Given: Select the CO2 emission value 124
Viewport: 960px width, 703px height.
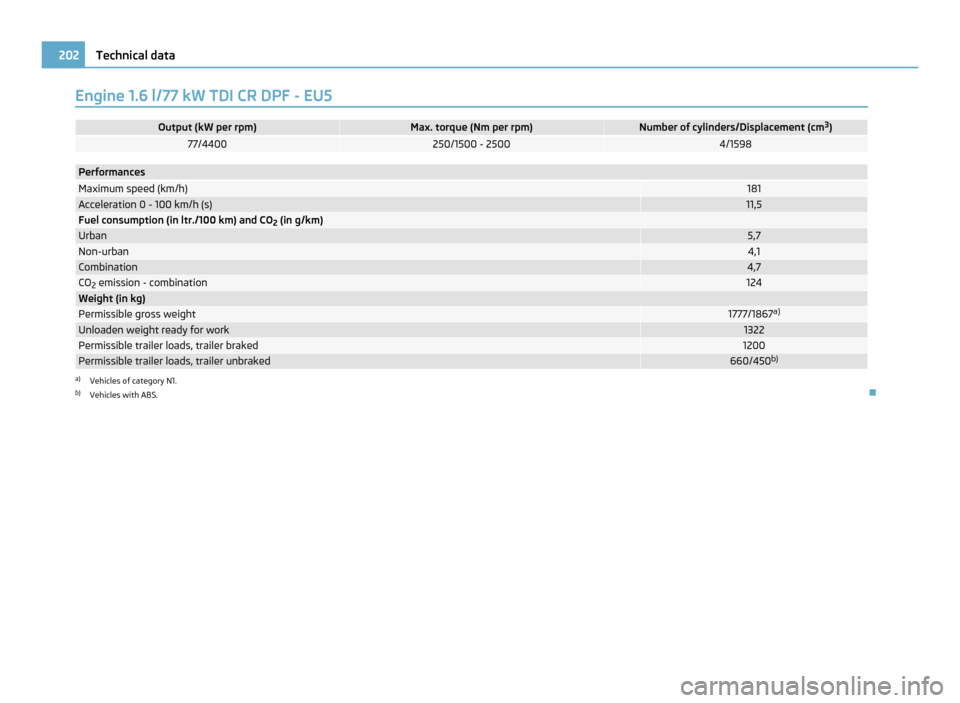Looking at the screenshot, I should [x=754, y=283].
